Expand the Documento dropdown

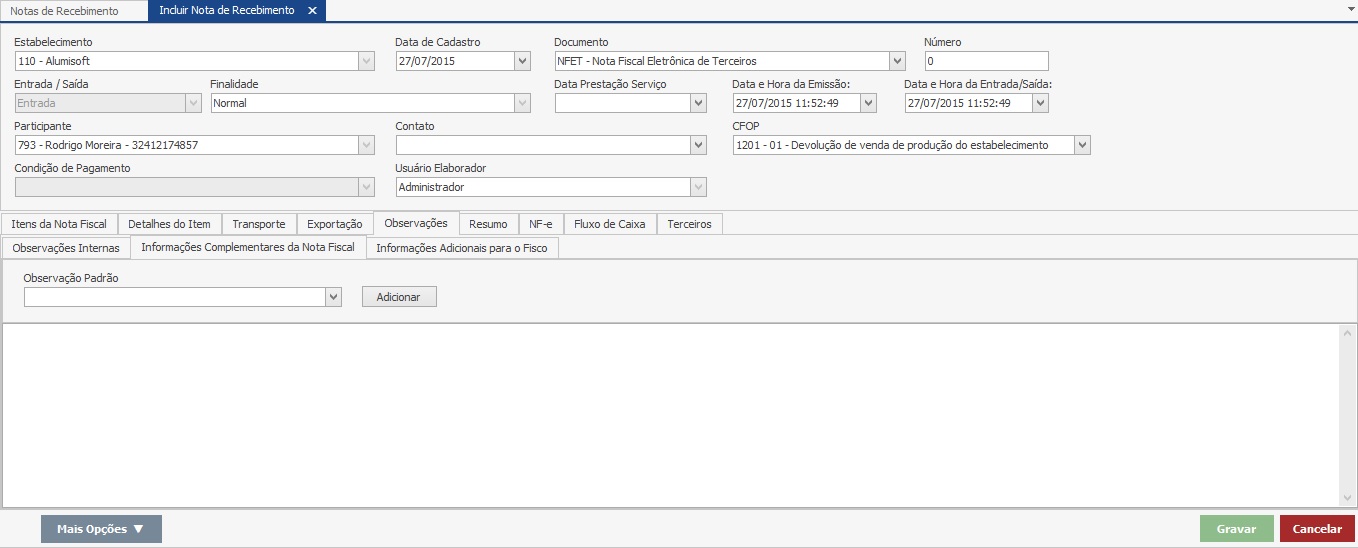(x=897, y=61)
